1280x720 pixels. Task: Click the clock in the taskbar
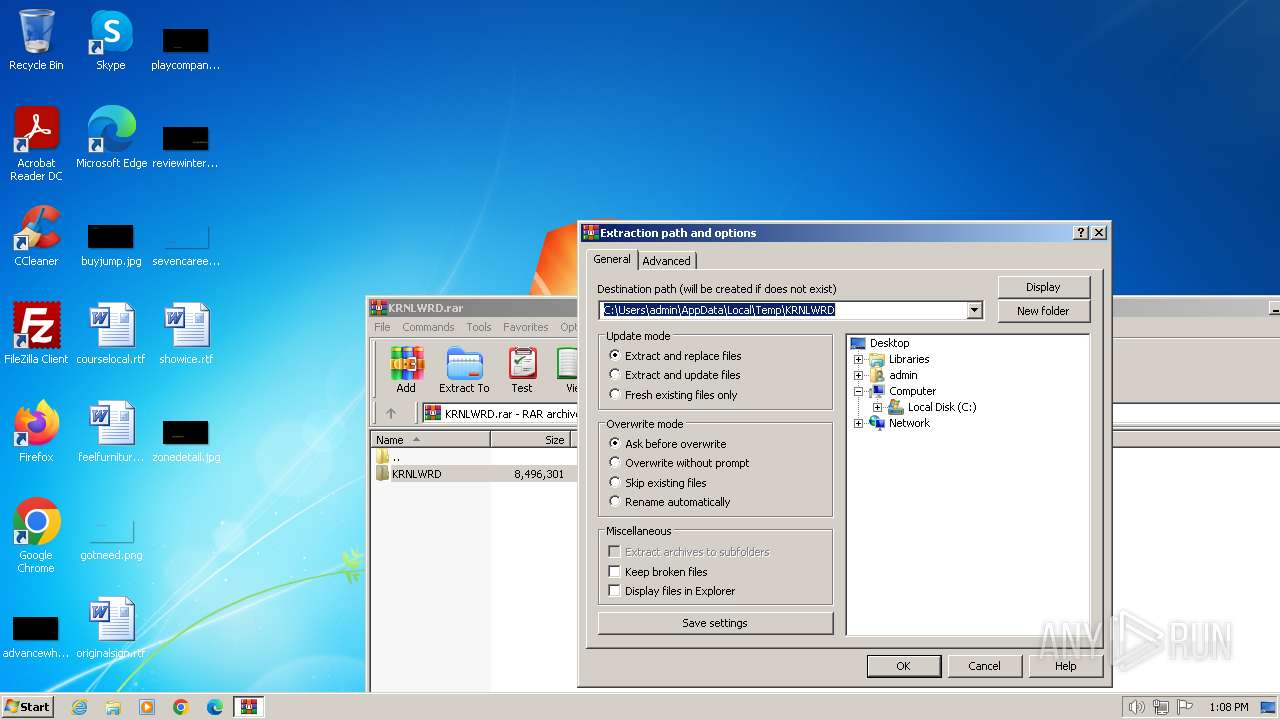1228,707
